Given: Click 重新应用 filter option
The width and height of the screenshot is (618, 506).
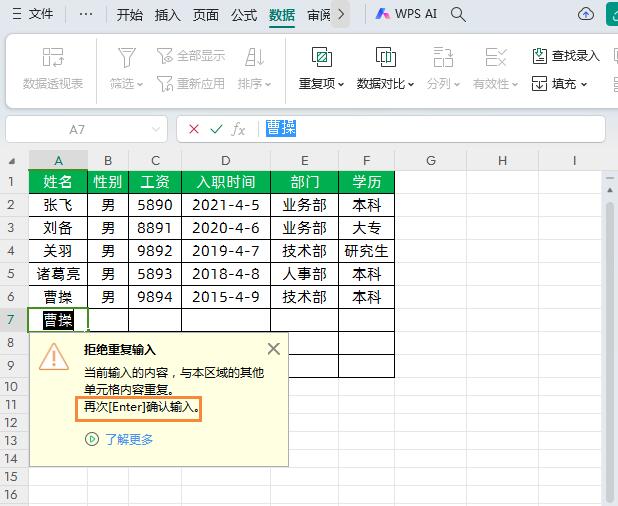Looking at the screenshot, I should (x=191, y=84).
